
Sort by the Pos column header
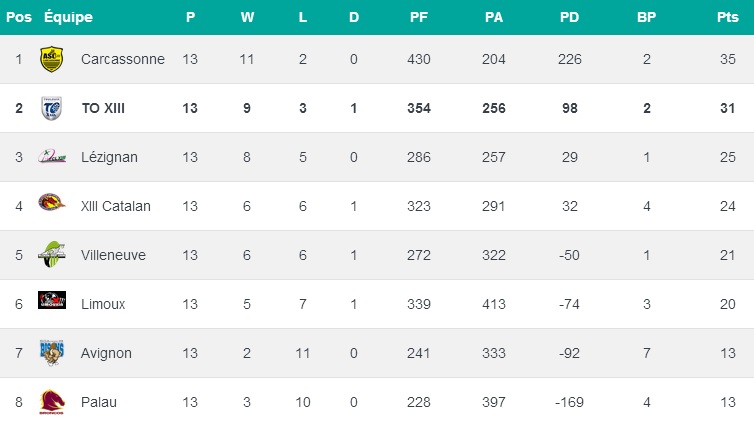pyautogui.click(x=19, y=17)
